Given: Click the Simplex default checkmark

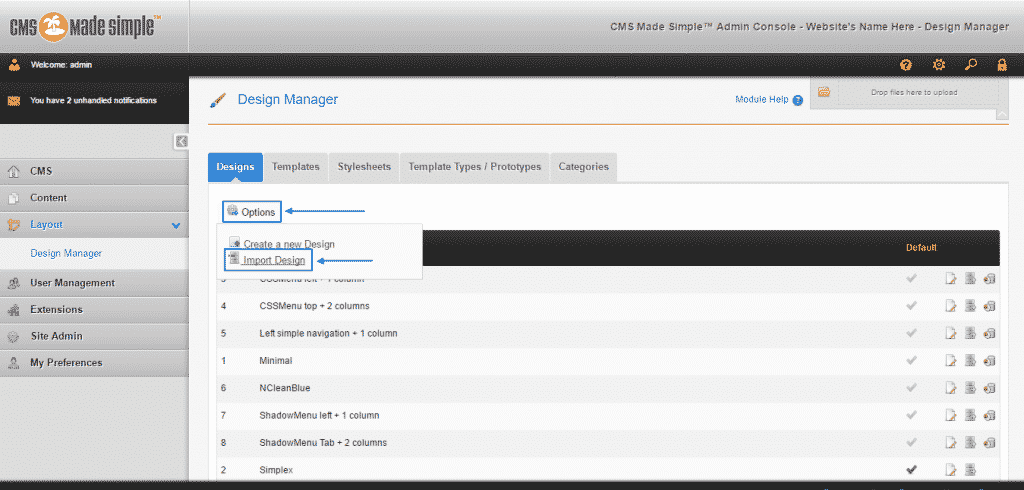Looking at the screenshot, I should pos(912,470).
